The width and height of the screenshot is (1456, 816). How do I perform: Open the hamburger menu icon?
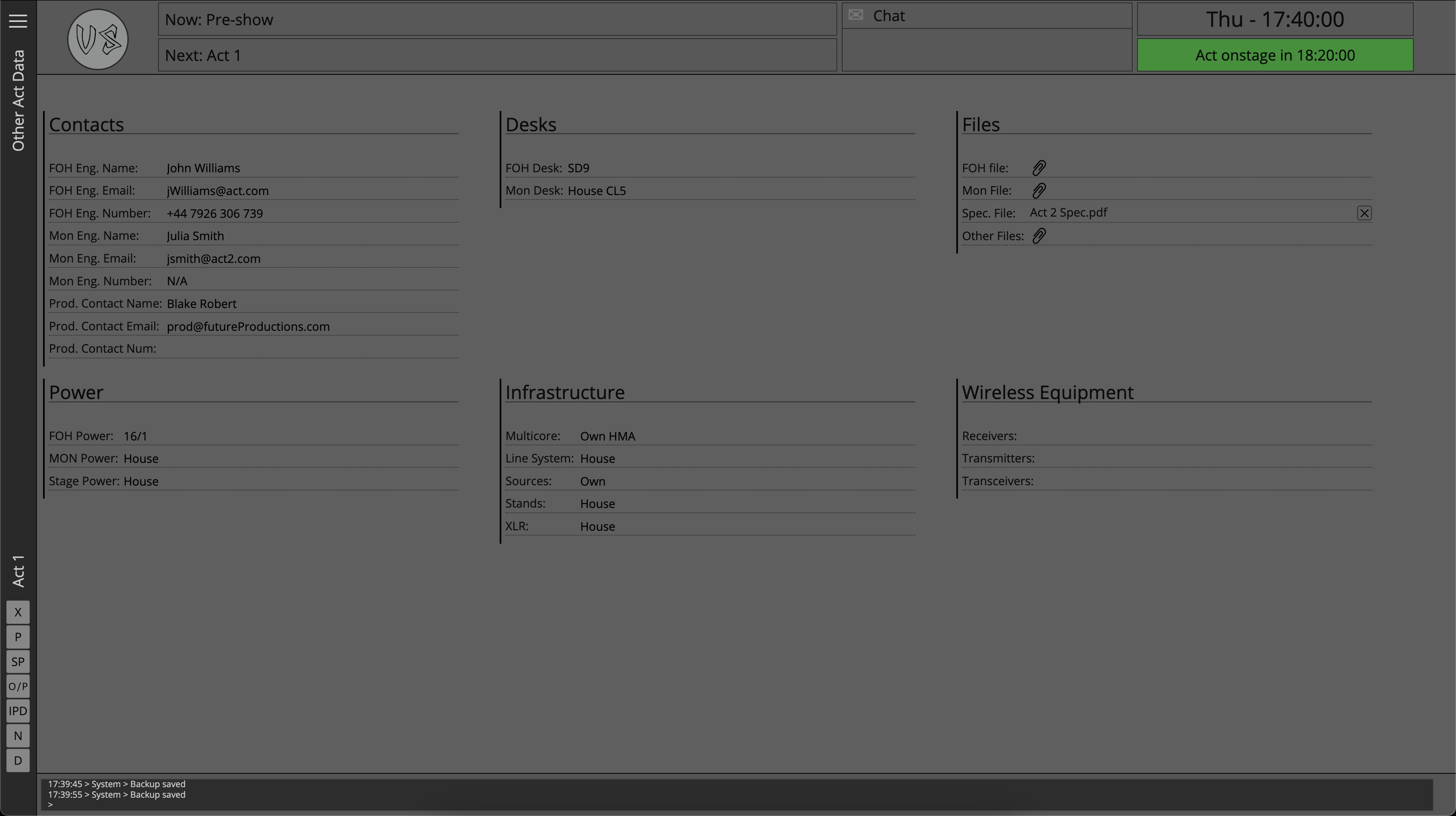click(x=18, y=21)
